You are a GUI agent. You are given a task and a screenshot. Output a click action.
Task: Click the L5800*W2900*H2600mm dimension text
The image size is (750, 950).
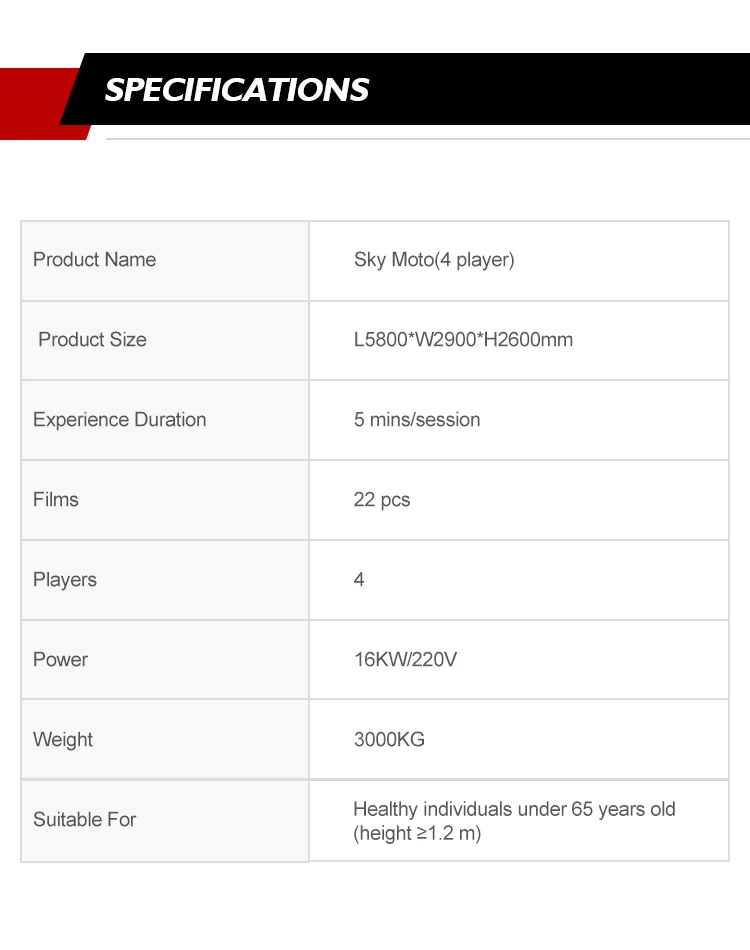463,339
